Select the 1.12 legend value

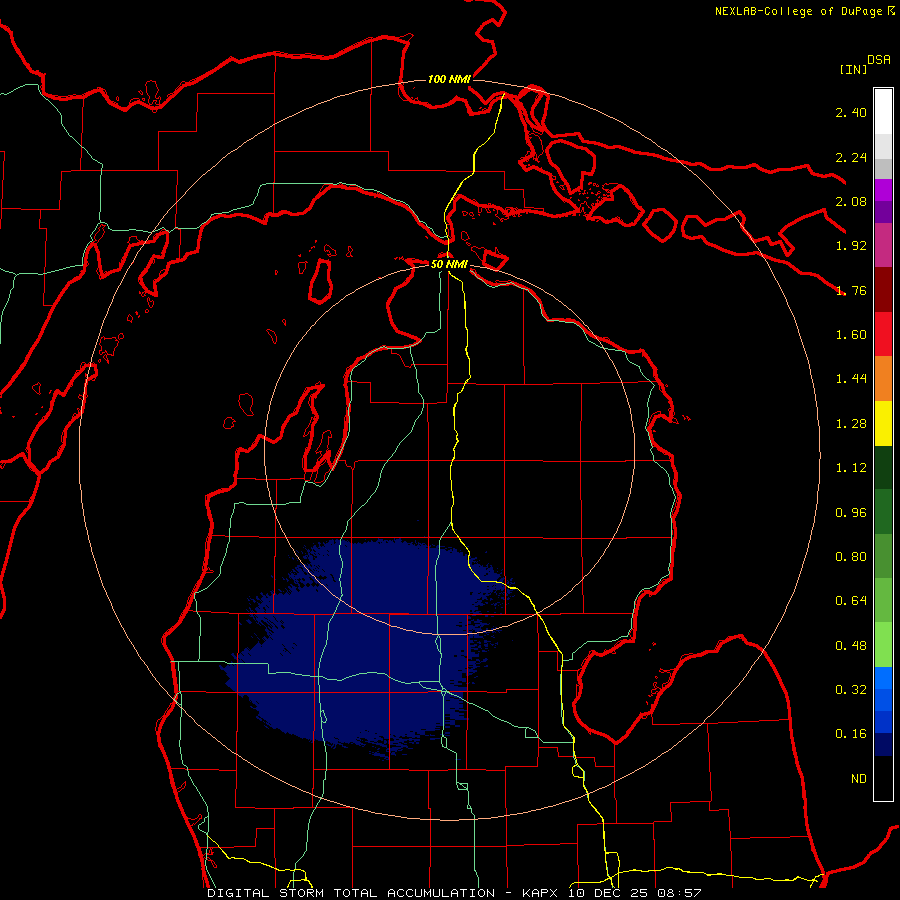(x=851, y=468)
